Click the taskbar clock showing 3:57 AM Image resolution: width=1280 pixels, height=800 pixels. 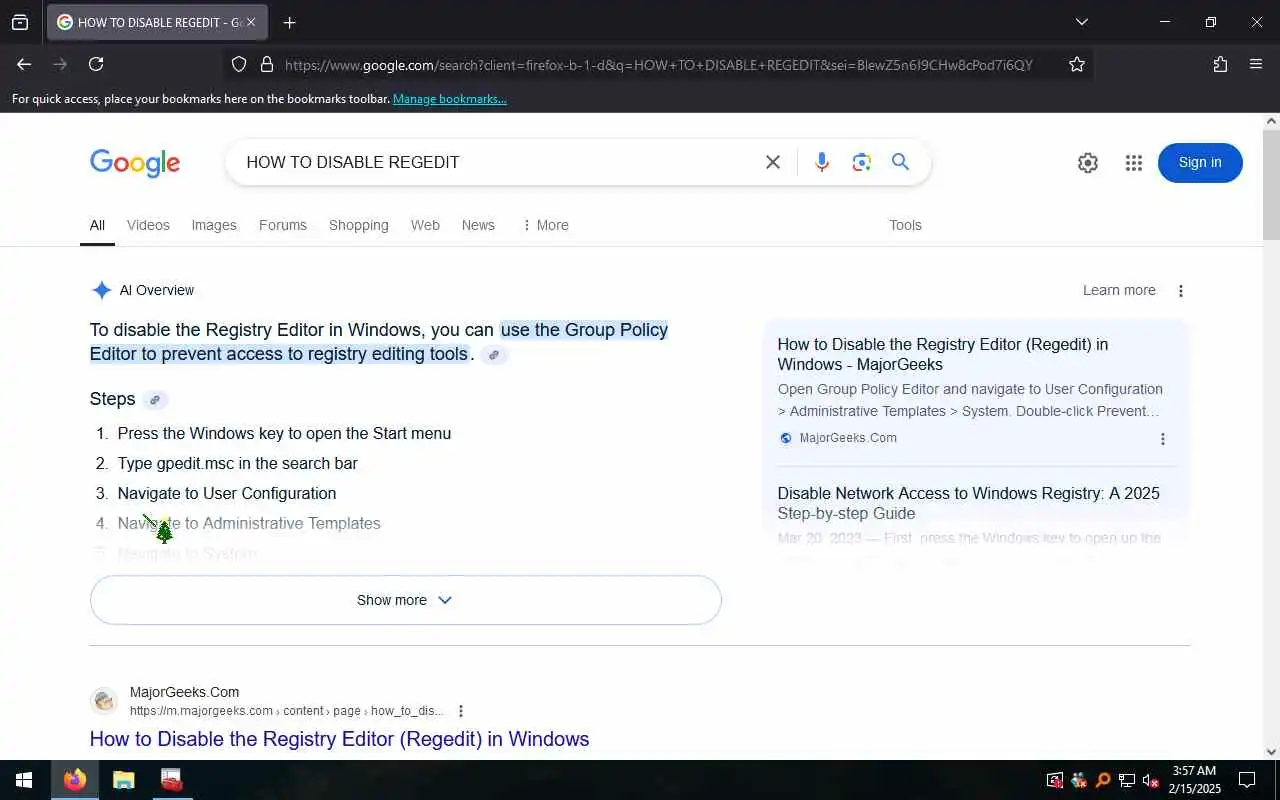(1194, 780)
